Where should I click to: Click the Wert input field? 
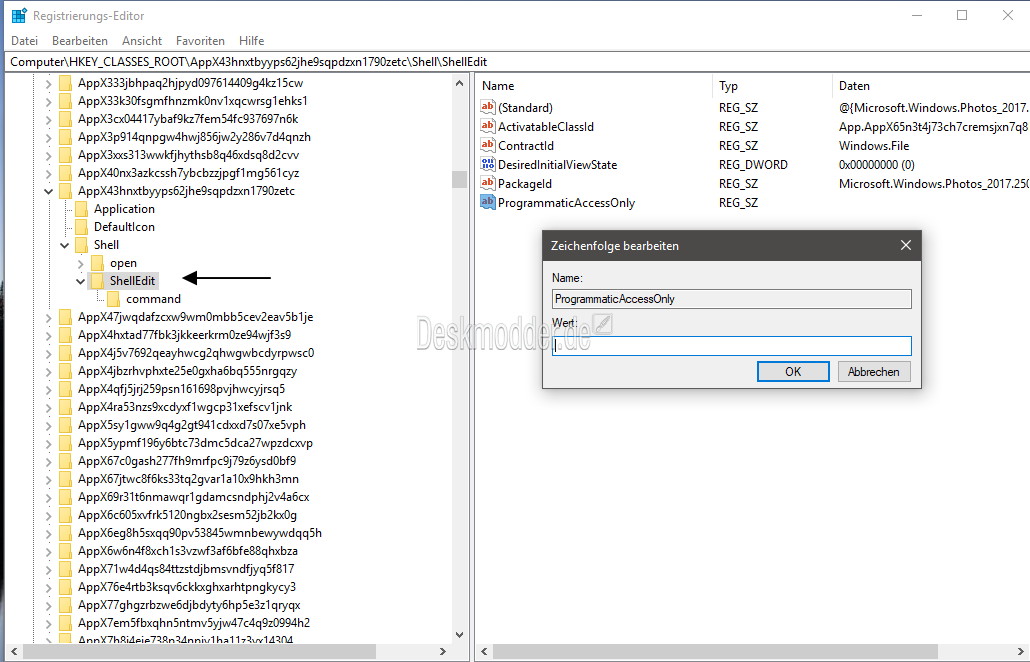click(x=732, y=345)
